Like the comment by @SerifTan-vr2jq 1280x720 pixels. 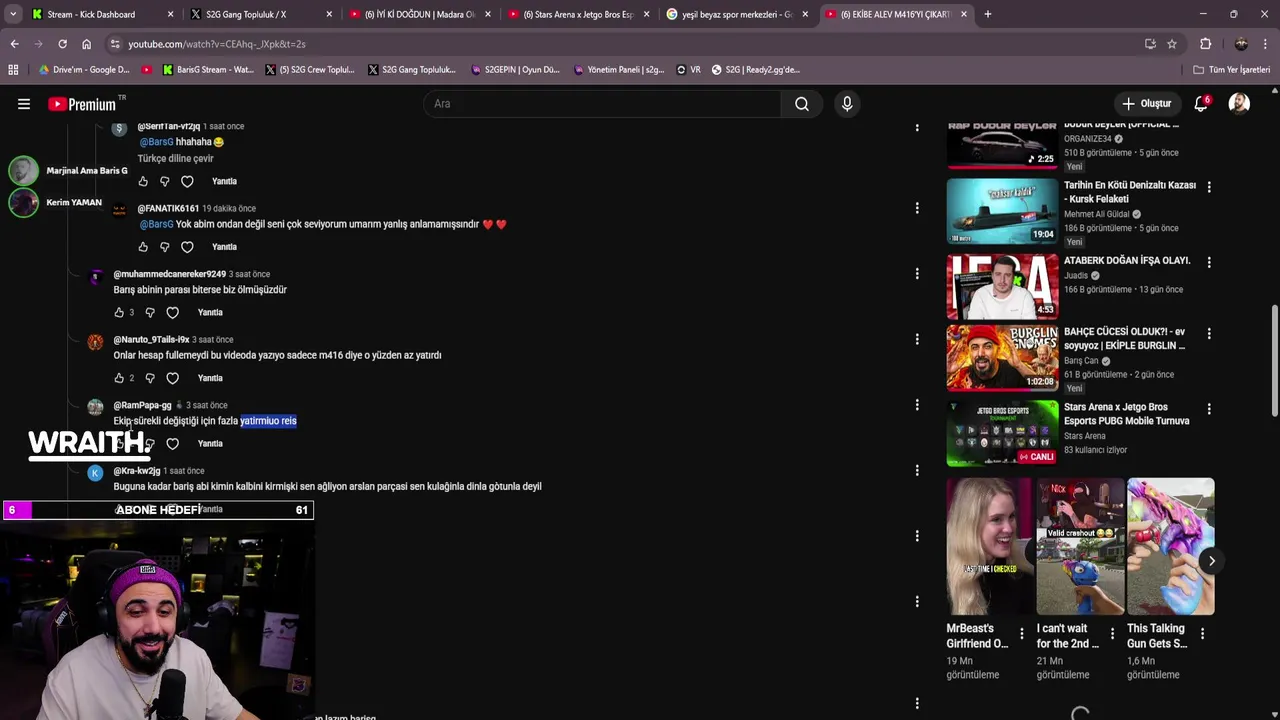(143, 181)
